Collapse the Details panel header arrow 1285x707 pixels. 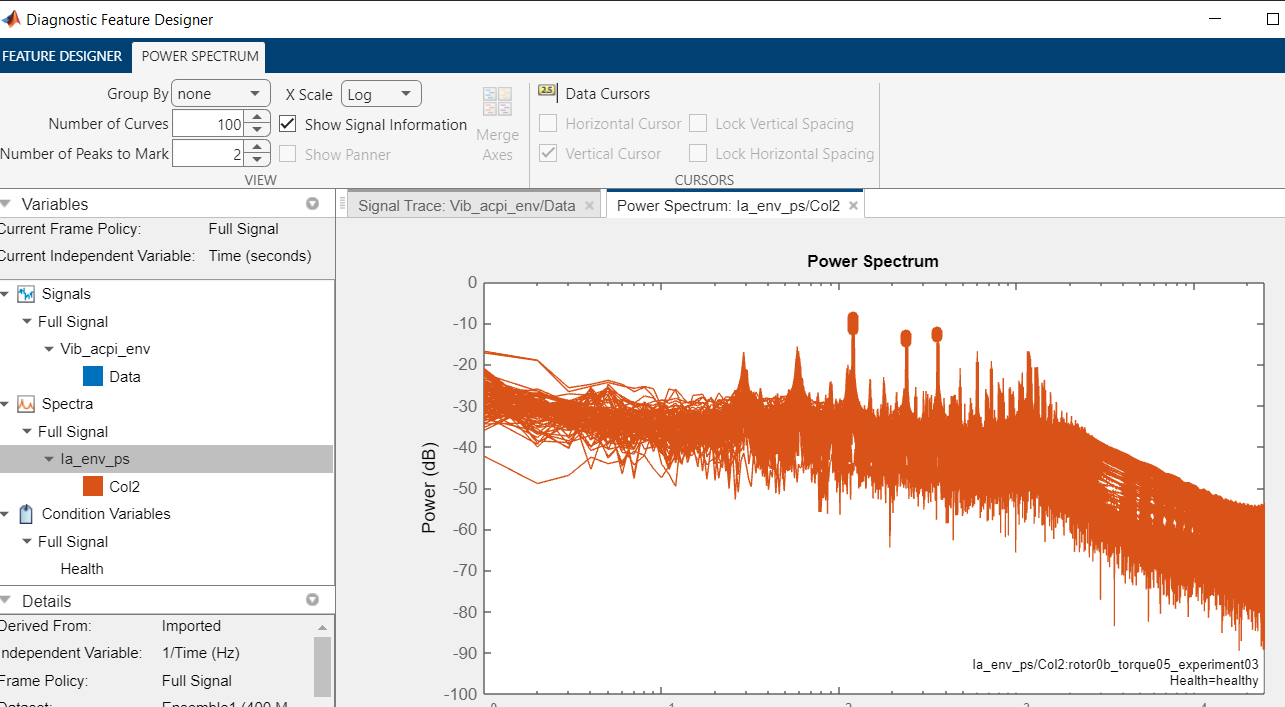pyautogui.click(x=6, y=600)
